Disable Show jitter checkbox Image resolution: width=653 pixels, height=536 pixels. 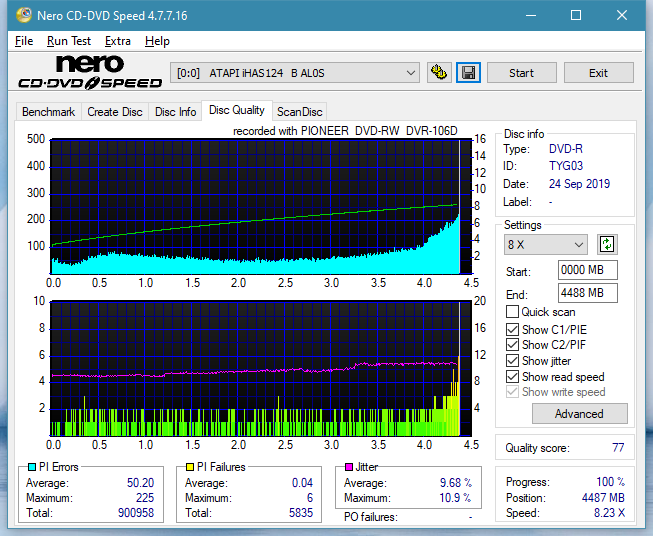coord(512,361)
